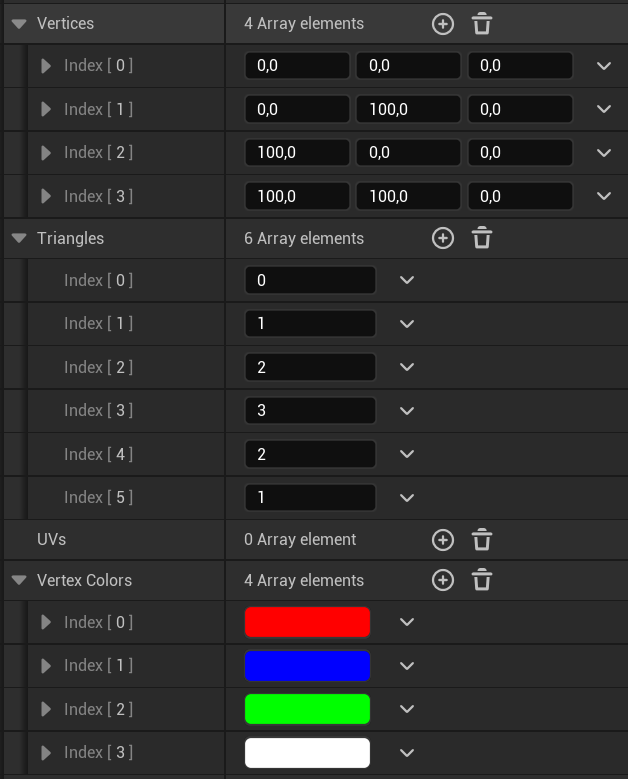
Task: Expand Vertices Index [ 2 ] row
Action: [46, 153]
